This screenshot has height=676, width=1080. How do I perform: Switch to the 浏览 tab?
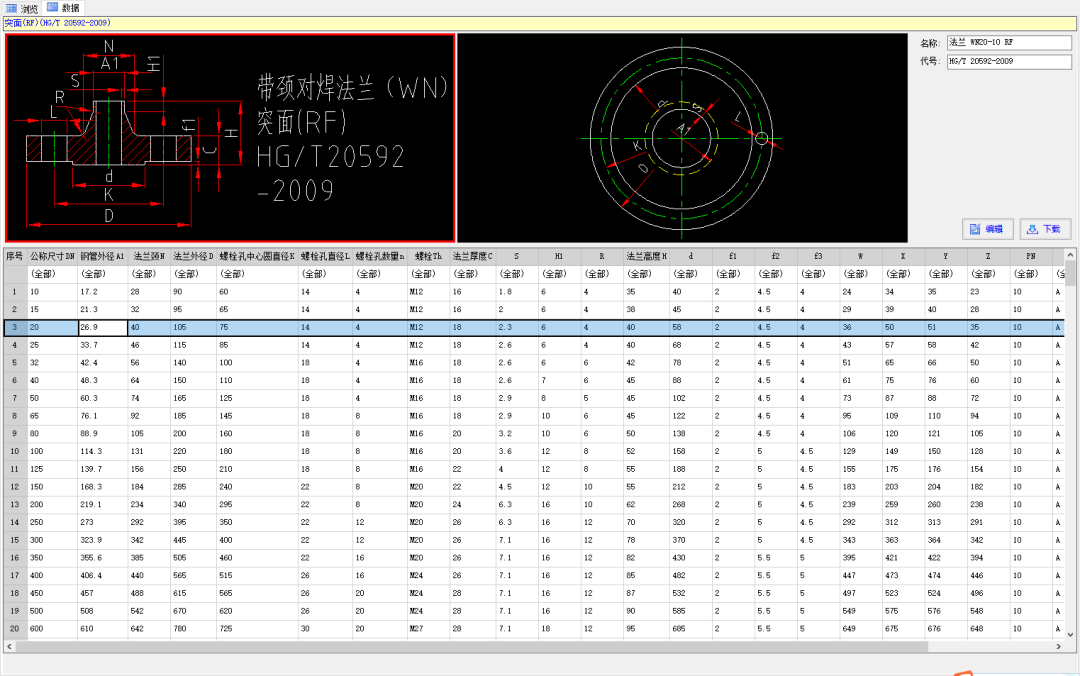pyautogui.click(x=23, y=8)
